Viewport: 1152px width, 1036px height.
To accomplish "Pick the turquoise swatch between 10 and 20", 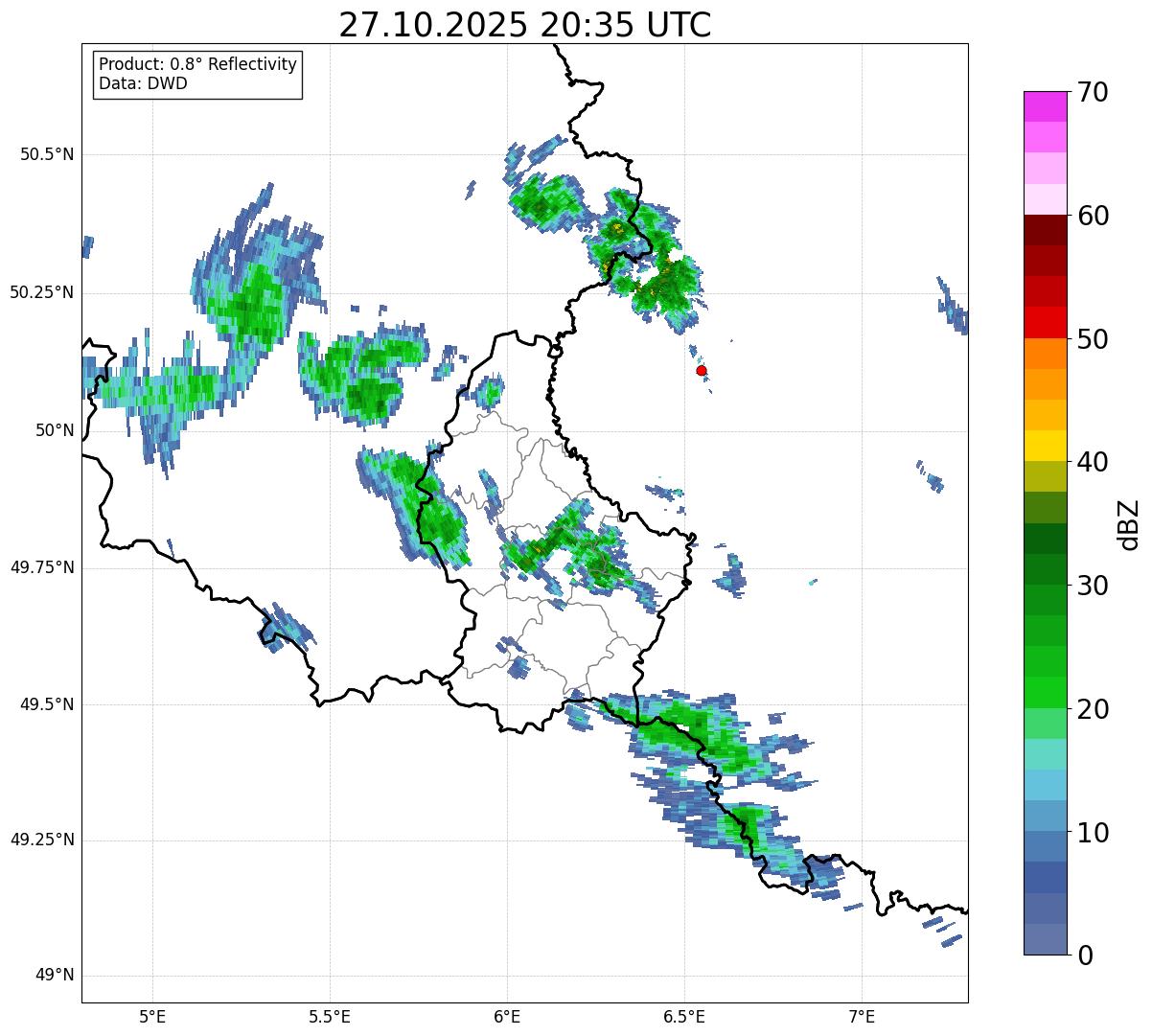I will click(1046, 753).
